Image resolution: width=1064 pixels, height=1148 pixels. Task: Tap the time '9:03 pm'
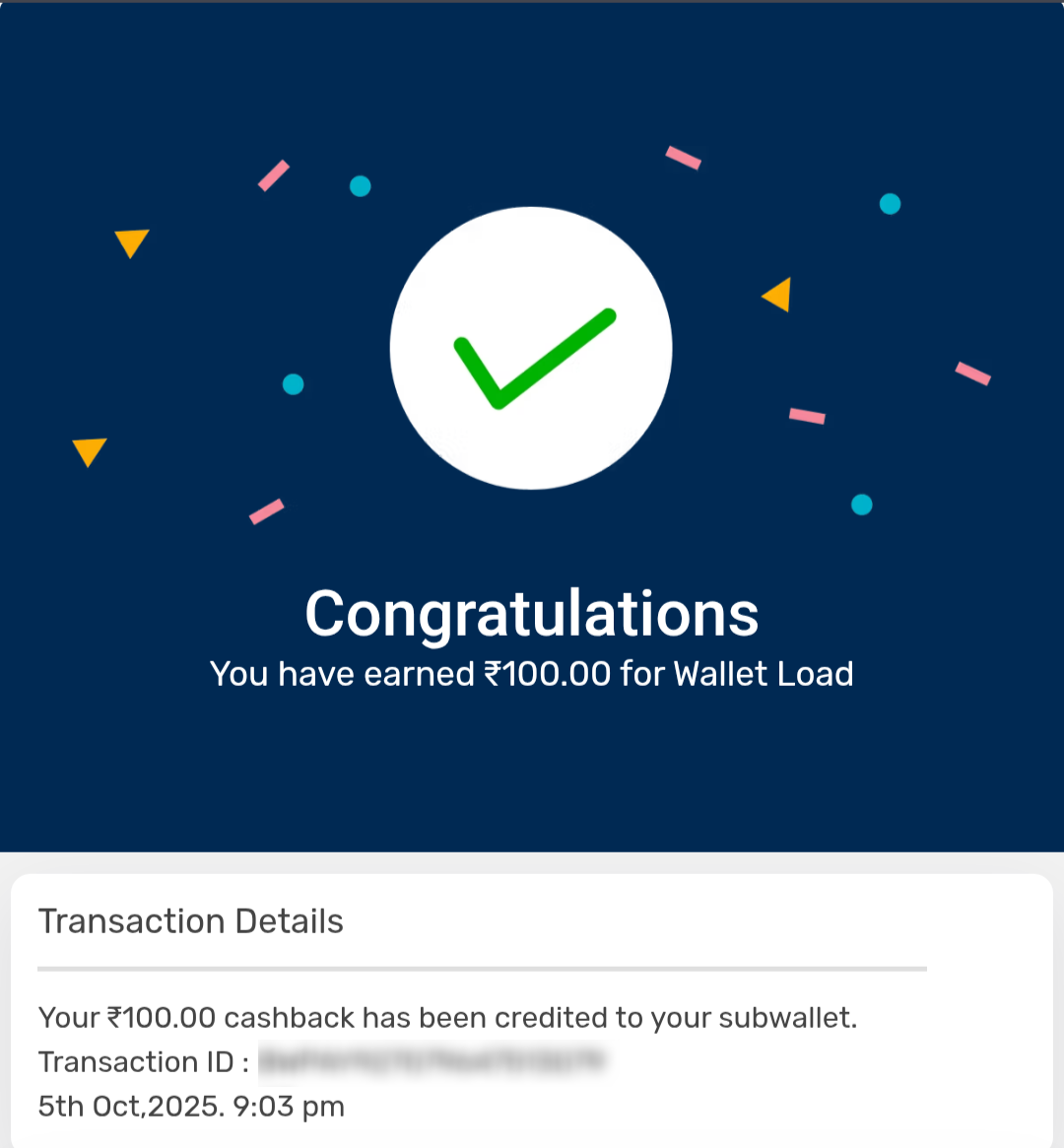pyautogui.click(x=289, y=1107)
